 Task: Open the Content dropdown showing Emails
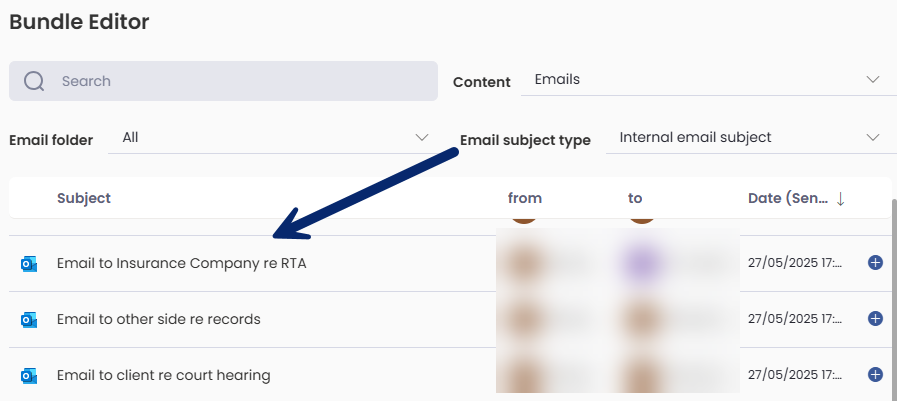click(x=709, y=80)
